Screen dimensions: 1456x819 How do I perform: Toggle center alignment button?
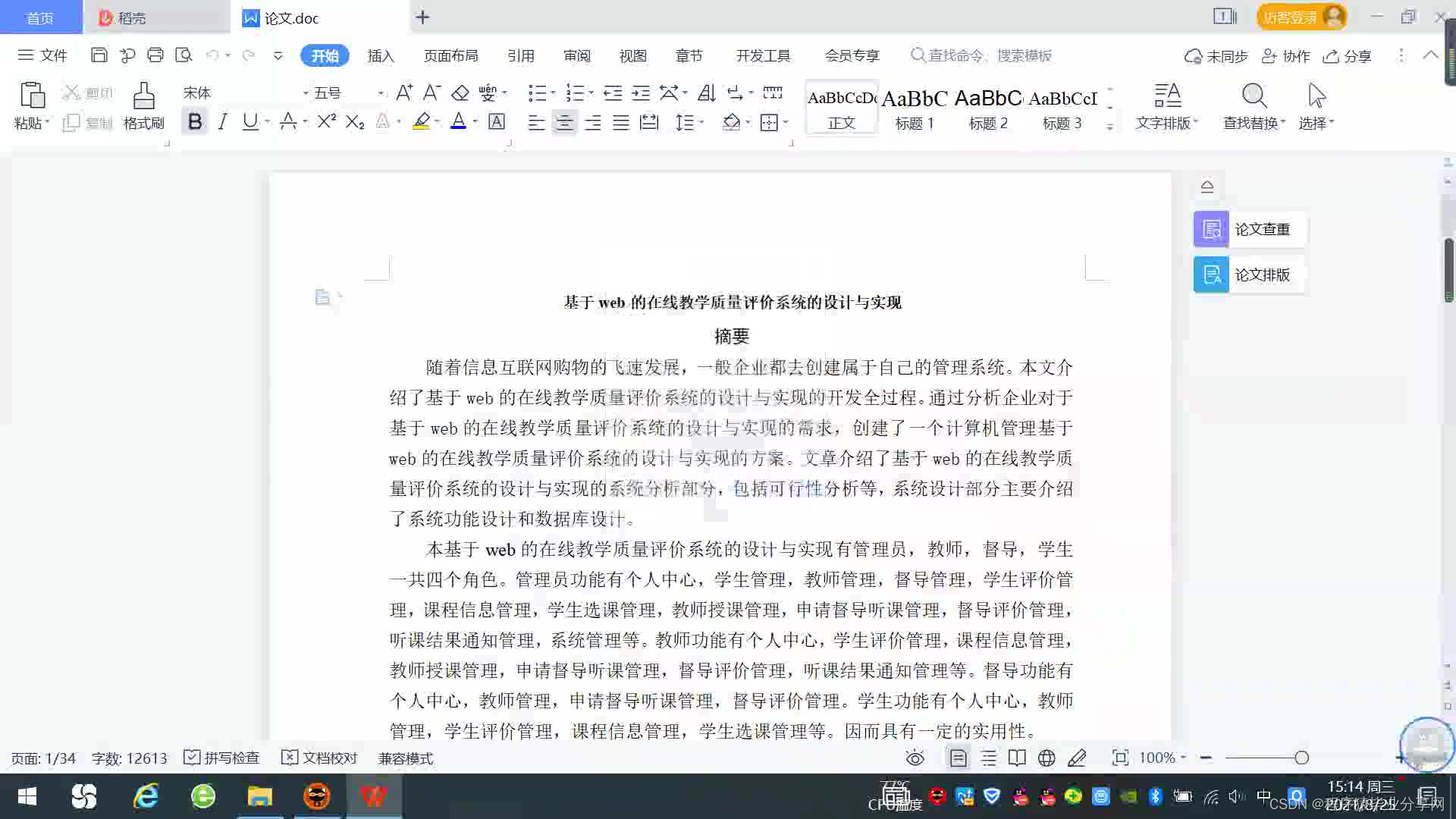(564, 123)
